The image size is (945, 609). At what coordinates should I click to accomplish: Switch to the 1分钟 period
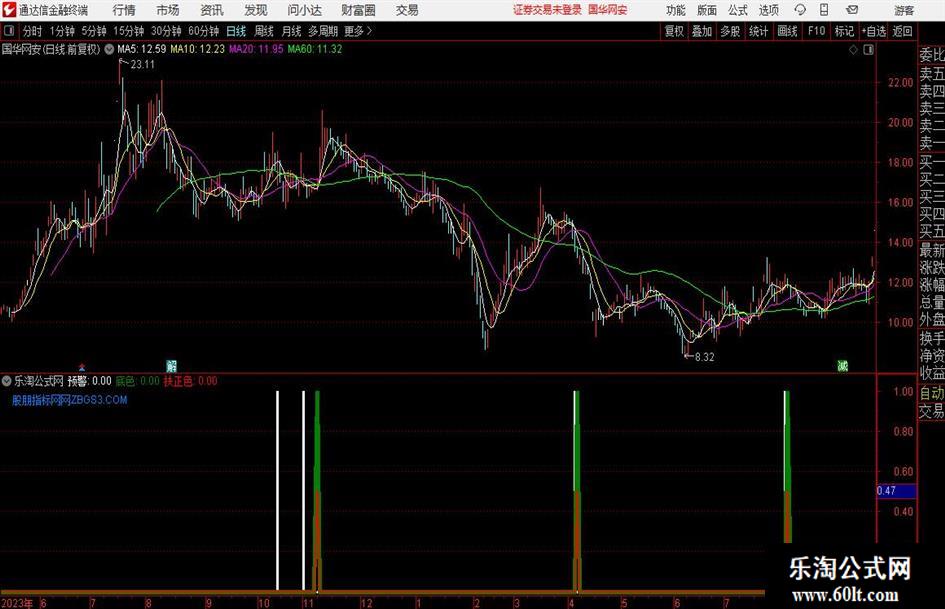(x=61, y=31)
